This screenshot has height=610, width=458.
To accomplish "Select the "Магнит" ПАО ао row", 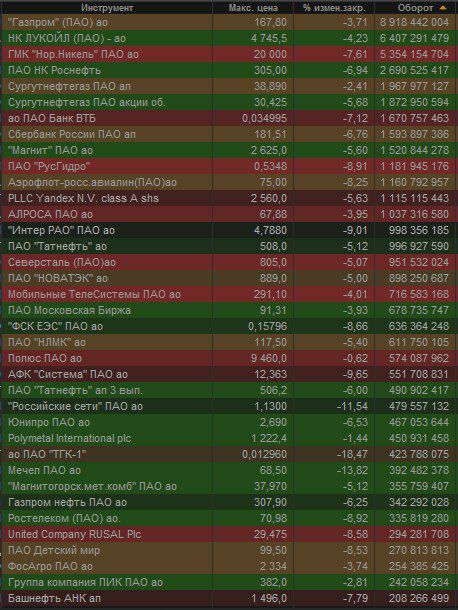I will 229,150.
